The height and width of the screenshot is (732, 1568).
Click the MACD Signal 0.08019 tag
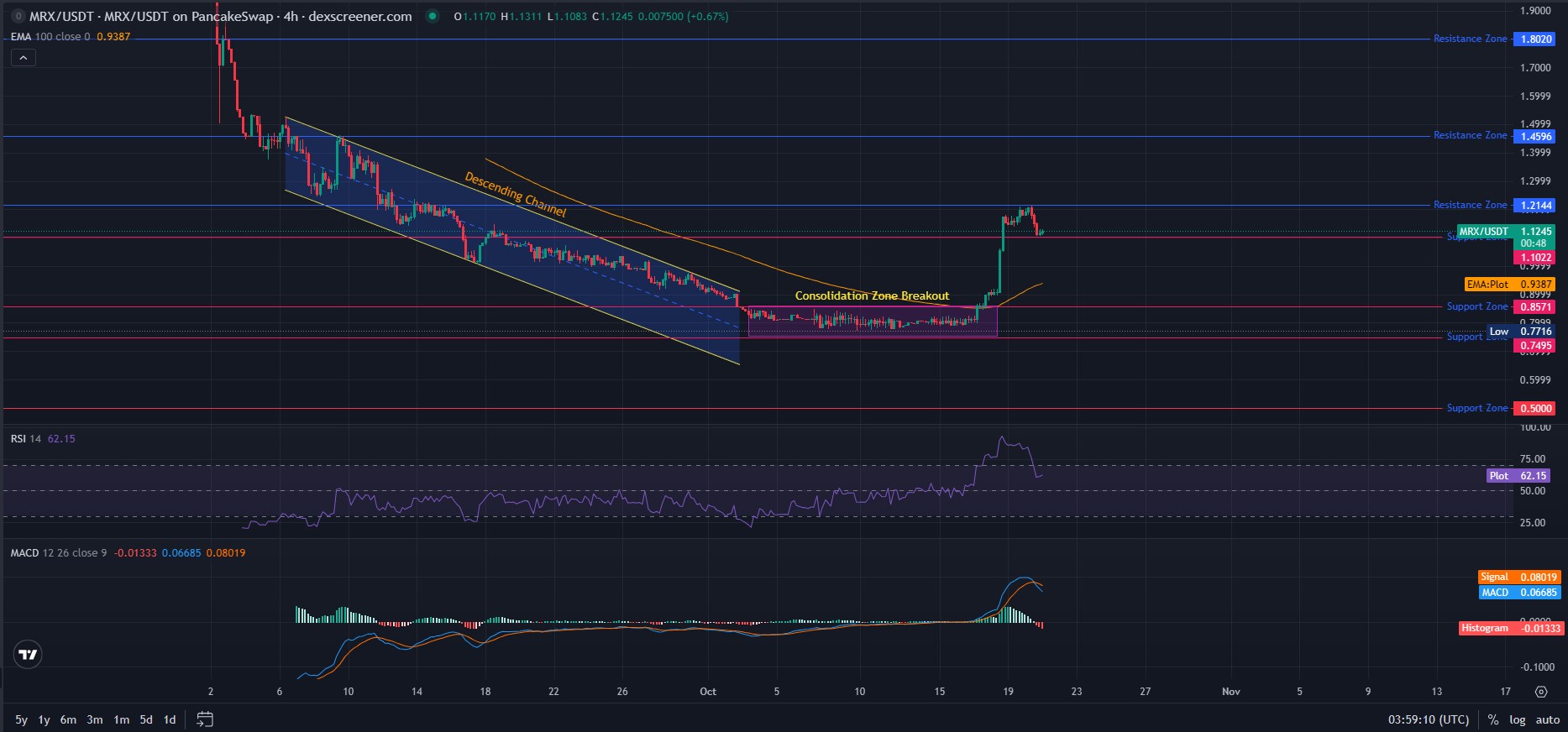click(1518, 578)
